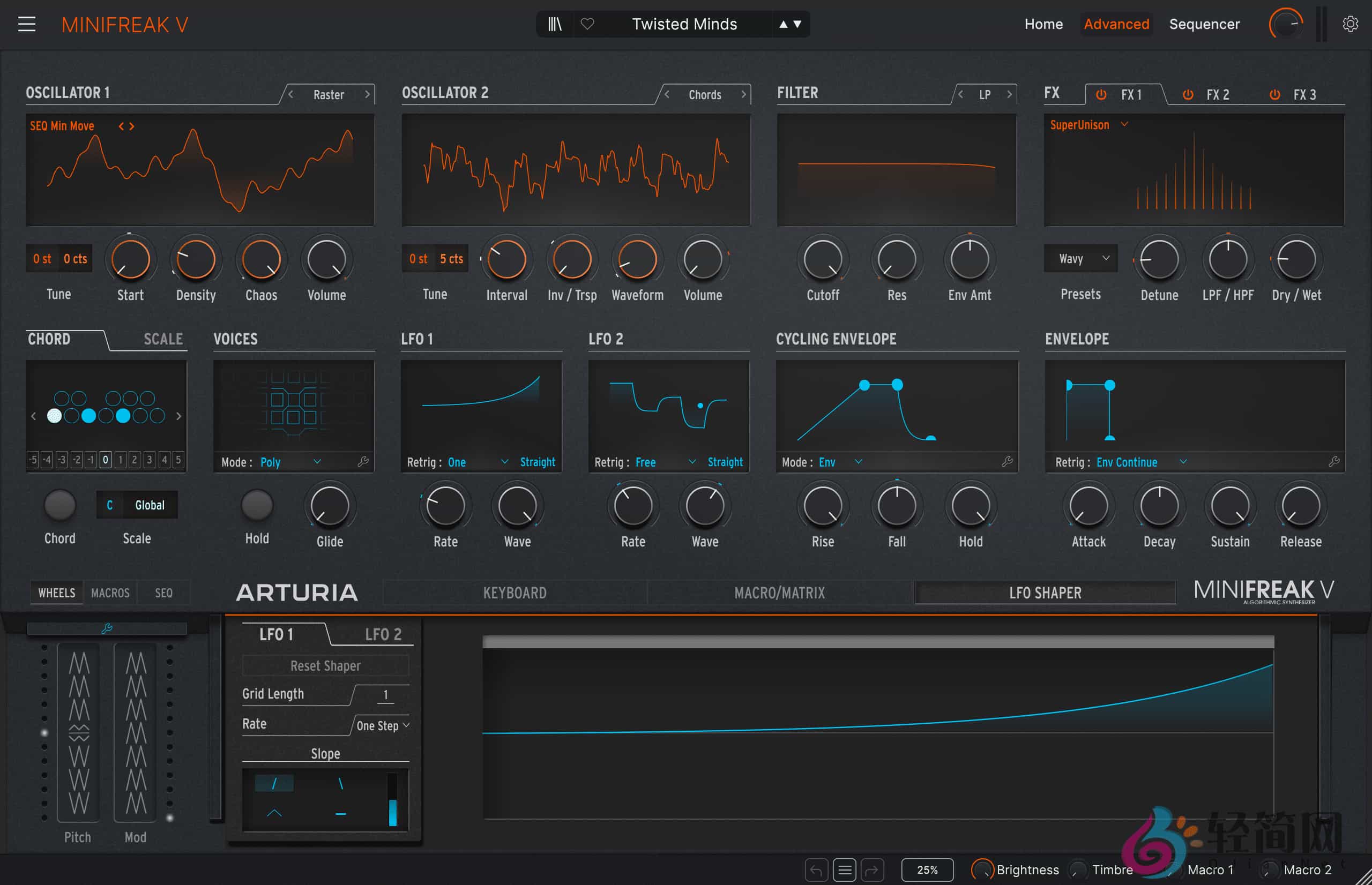Screen dimensions: 1372x885
Task: Favorite the Twisted Minds preset
Action: tap(588, 24)
